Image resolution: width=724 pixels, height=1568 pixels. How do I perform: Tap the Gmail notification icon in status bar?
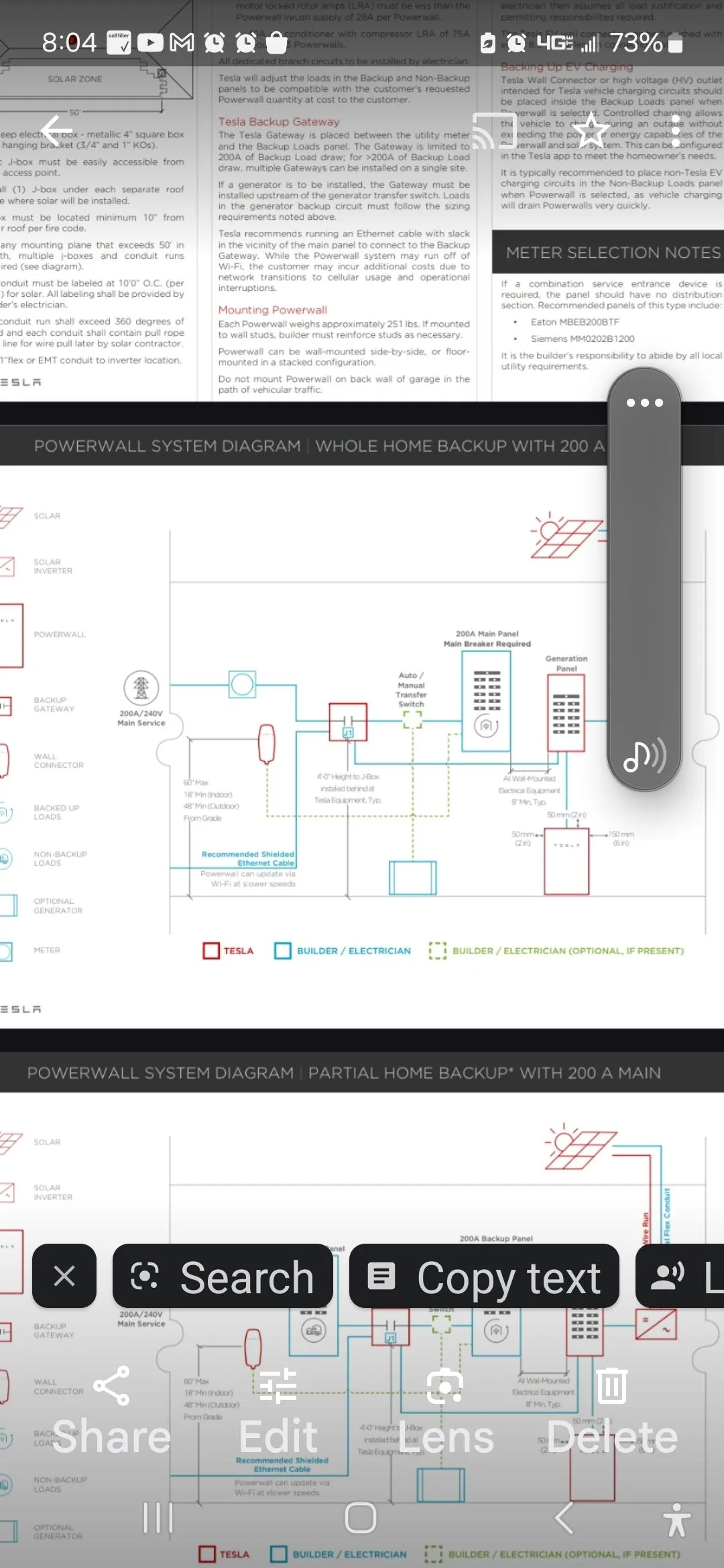(x=182, y=43)
